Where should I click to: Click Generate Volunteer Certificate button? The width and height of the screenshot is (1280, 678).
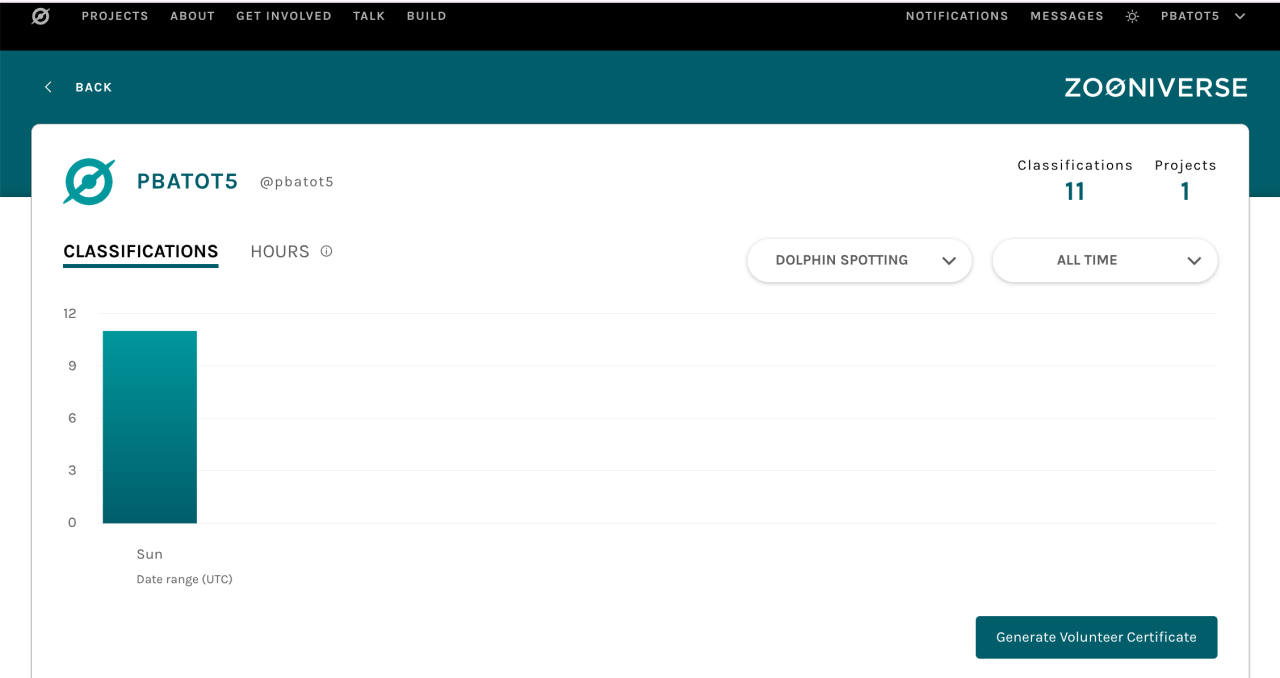point(1096,637)
